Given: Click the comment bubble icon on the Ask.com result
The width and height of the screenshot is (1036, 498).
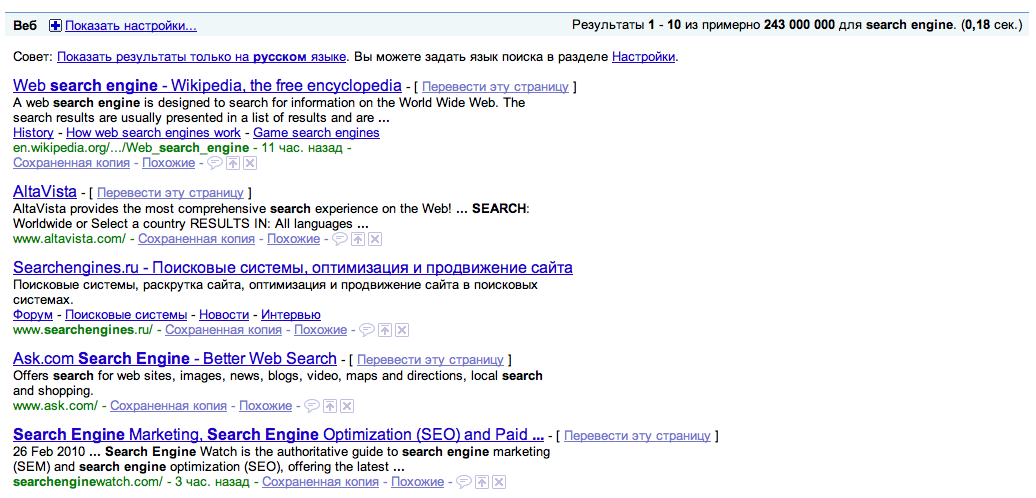Looking at the screenshot, I should click(x=312, y=406).
